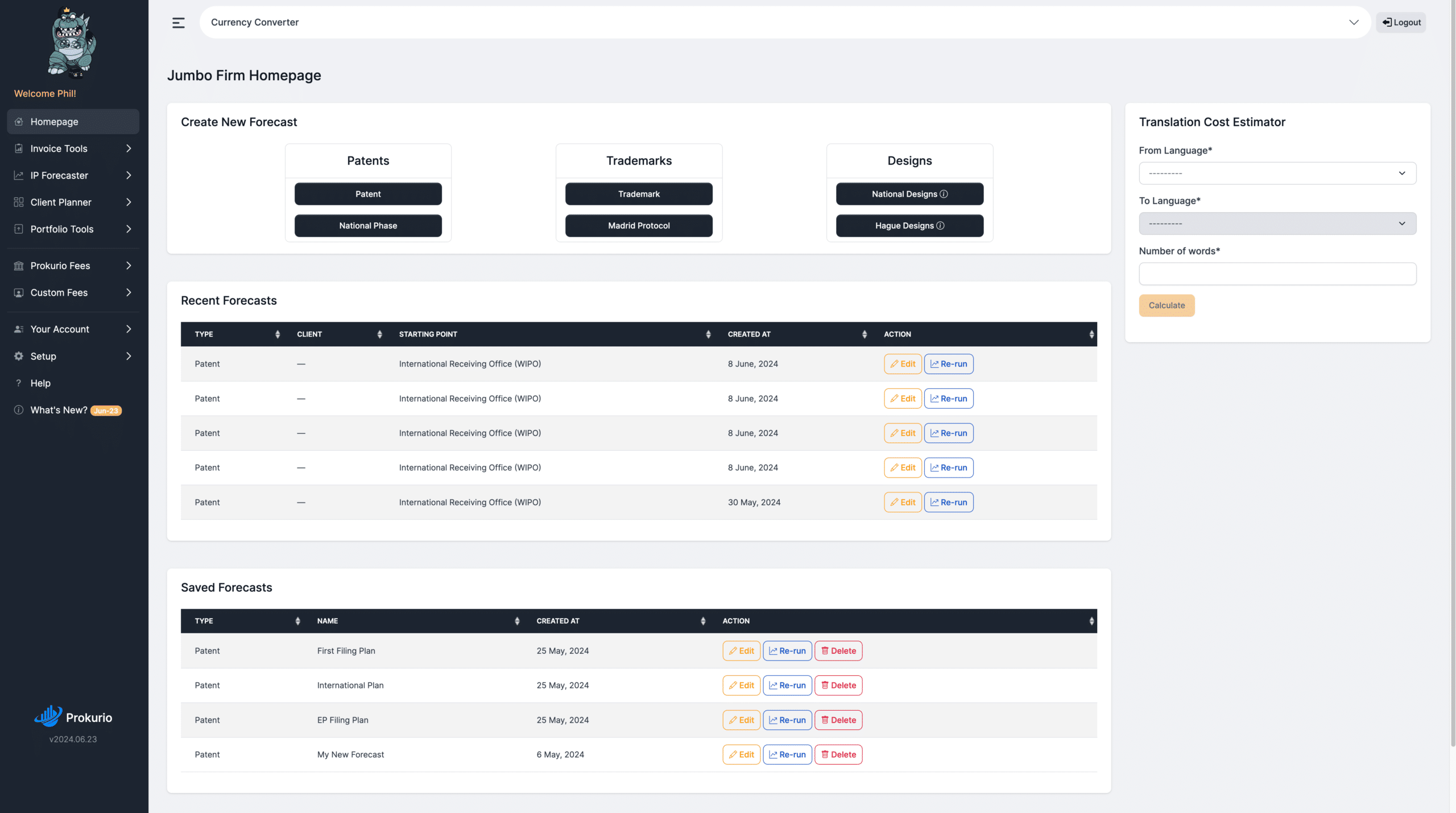Viewport: 1456px width, 813px height.
Task: Re-run the EP Filing Plan forecast
Action: [x=787, y=720]
